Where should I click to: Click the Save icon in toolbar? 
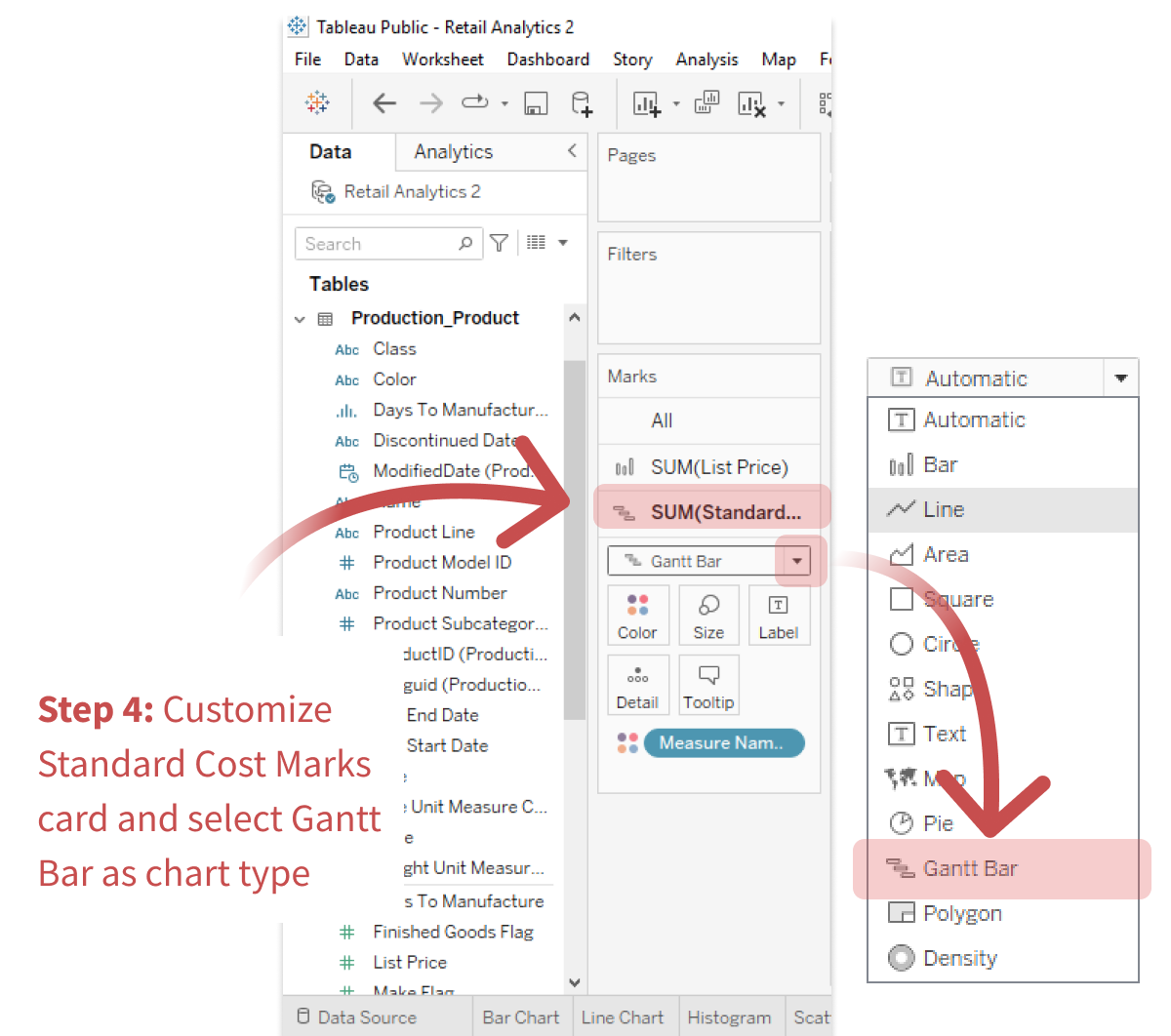tap(536, 102)
